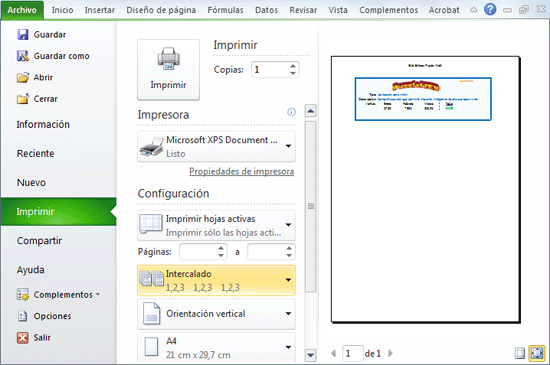Click the Propiedades de impresora link
The width and height of the screenshot is (550, 365).
tap(241, 171)
